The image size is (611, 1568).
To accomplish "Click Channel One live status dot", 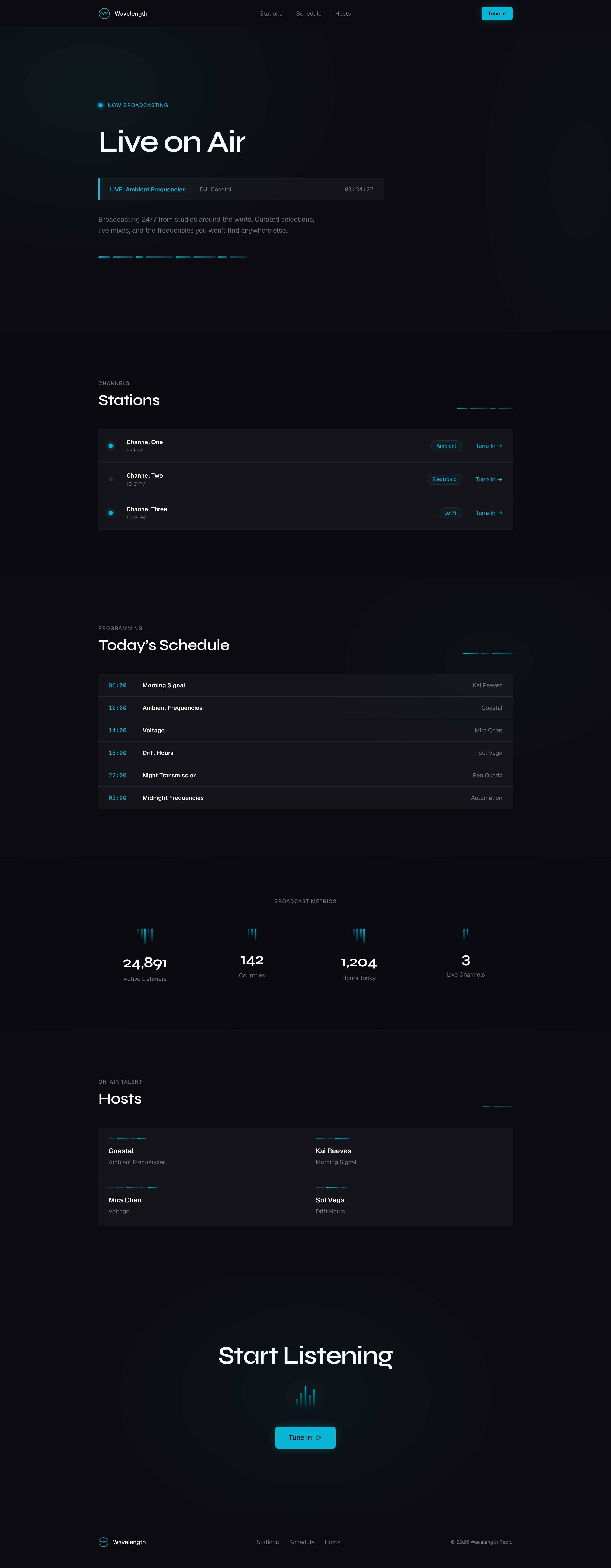I will tap(111, 446).
